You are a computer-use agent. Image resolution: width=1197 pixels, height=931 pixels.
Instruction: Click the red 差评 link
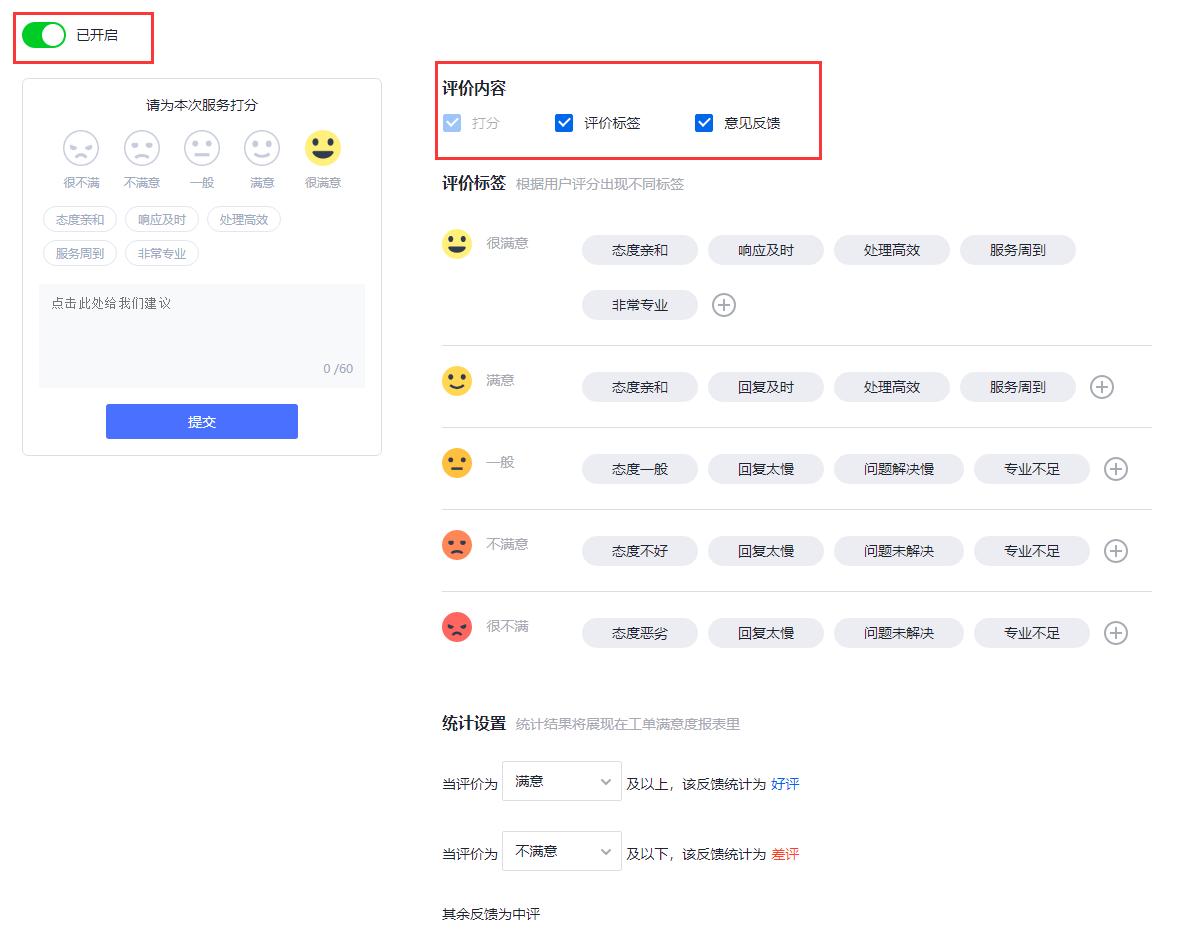tap(783, 854)
